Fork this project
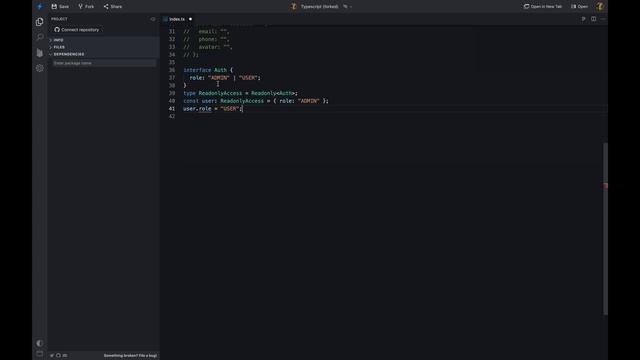Screen dimensions: 640x360 [x=86, y=7]
